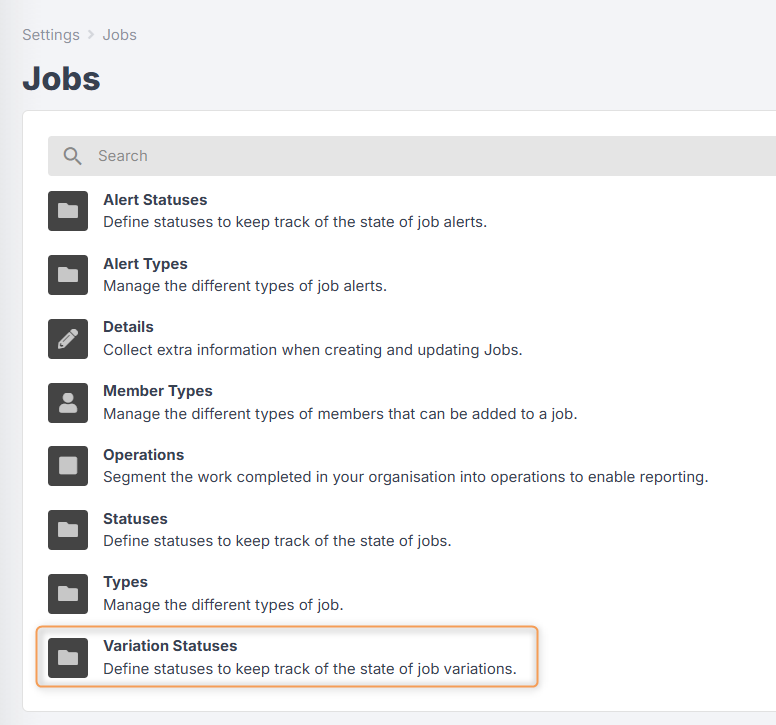Click the Member Types person icon
776x725 pixels.
tap(68, 402)
